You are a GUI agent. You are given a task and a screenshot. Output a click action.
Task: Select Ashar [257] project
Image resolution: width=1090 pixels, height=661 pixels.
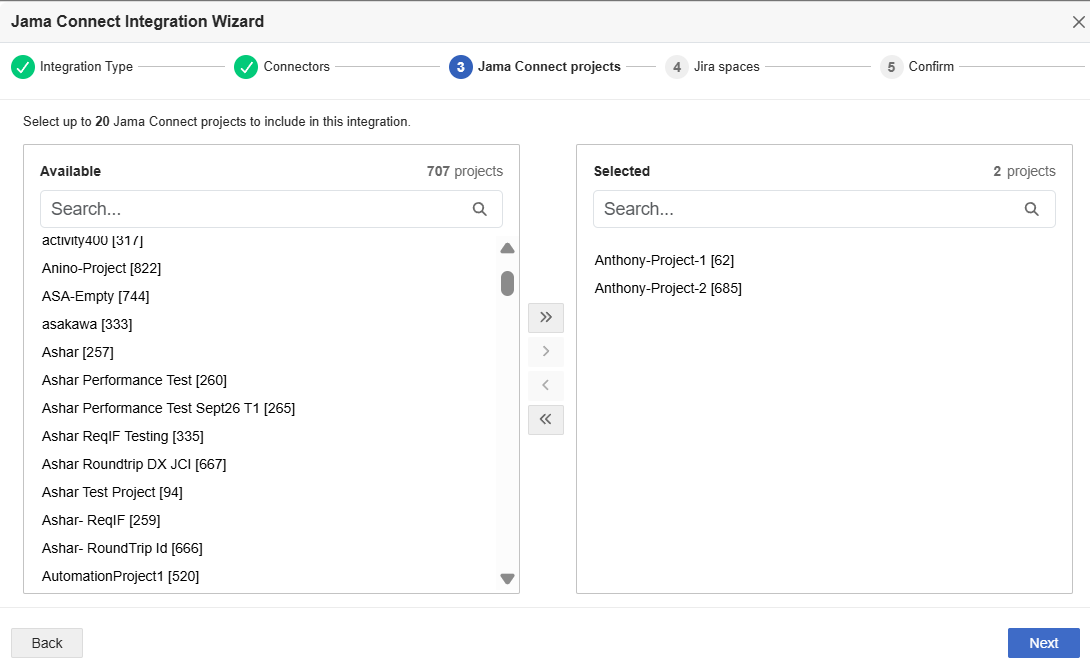tap(78, 352)
